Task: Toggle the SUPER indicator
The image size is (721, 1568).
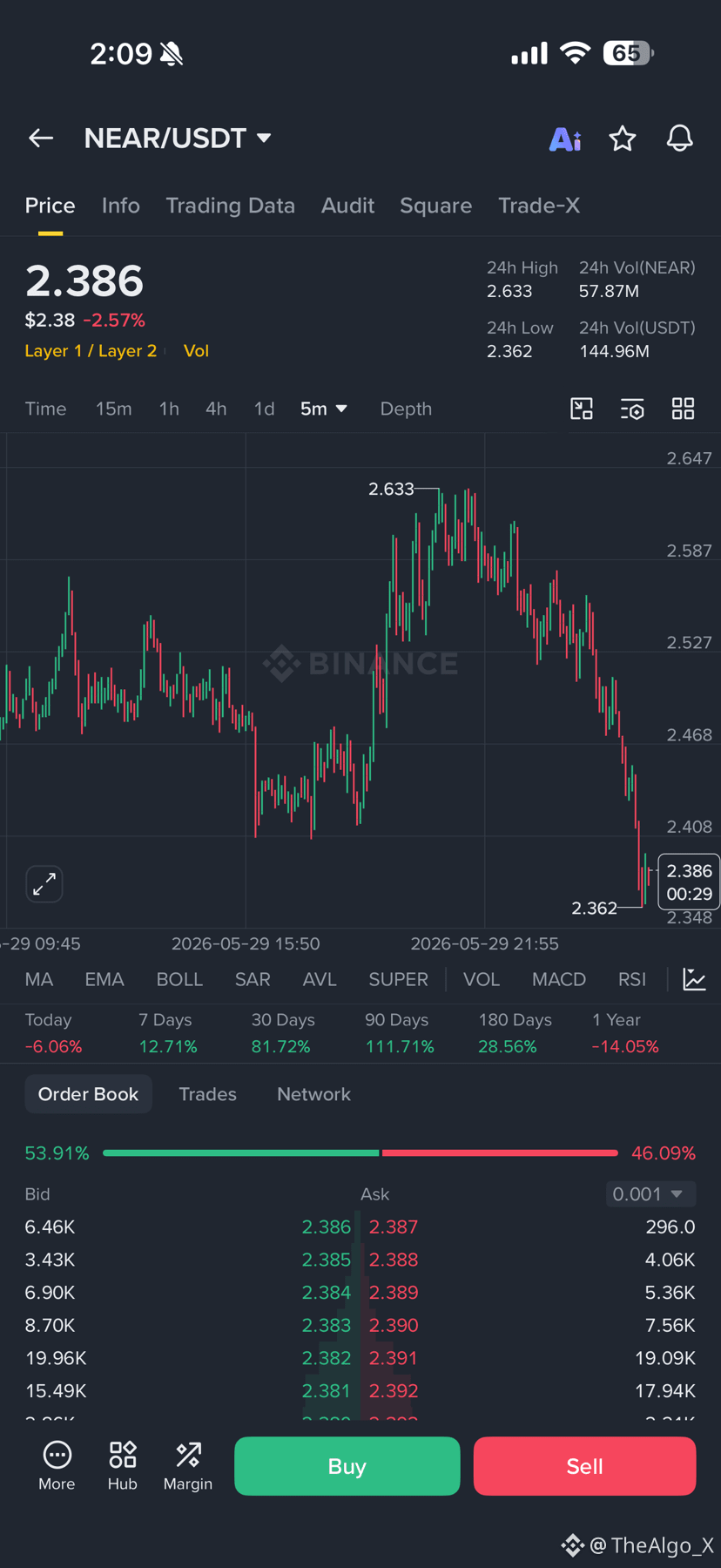Action: pyautogui.click(x=398, y=979)
